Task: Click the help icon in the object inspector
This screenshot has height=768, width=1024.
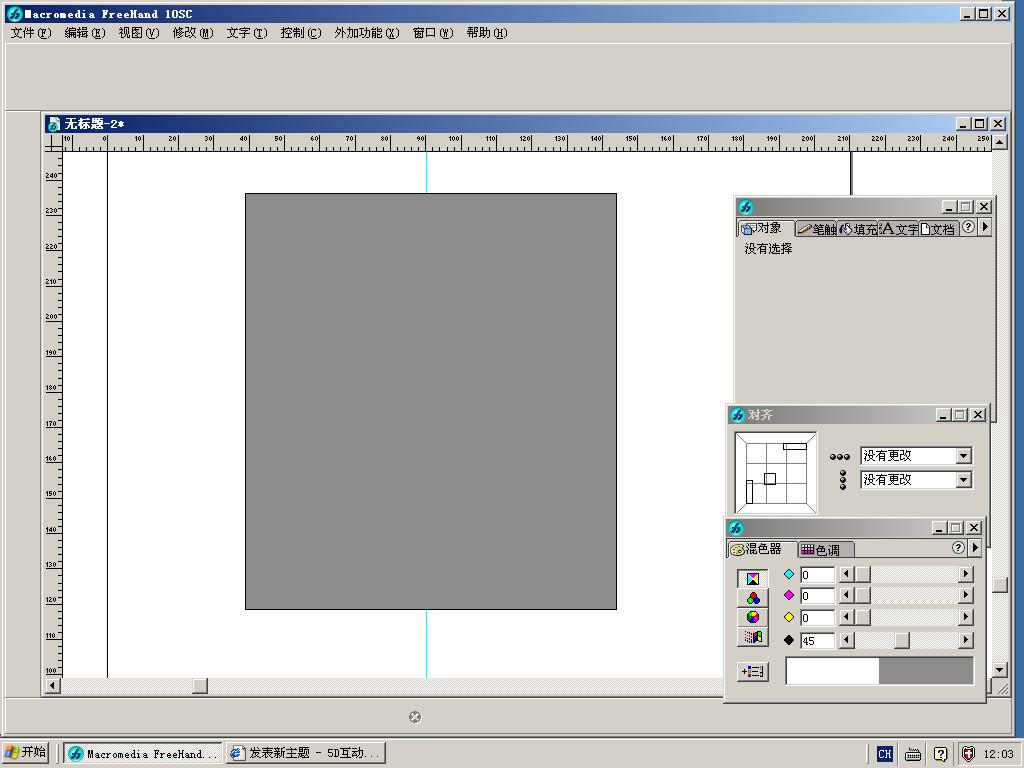Action: click(x=968, y=227)
